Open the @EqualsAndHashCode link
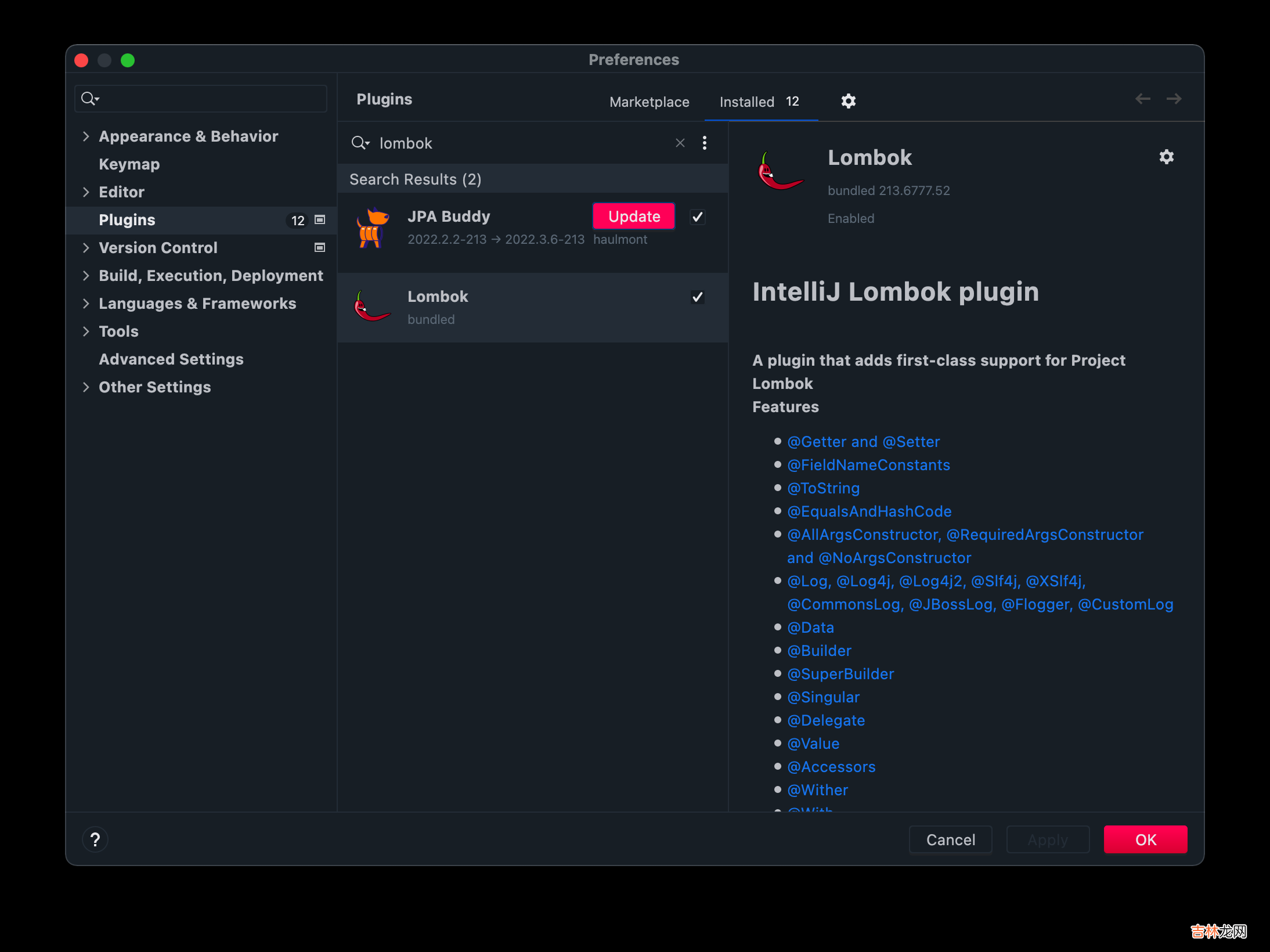 (x=869, y=511)
